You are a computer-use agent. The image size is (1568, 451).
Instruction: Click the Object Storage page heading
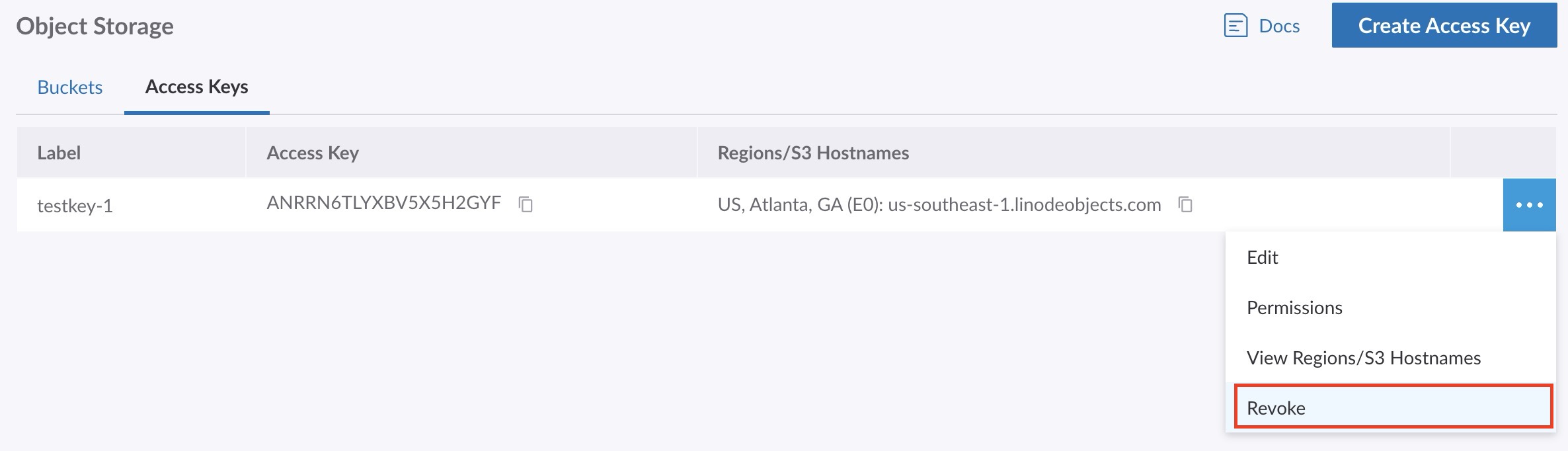pyautogui.click(x=95, y=26)
